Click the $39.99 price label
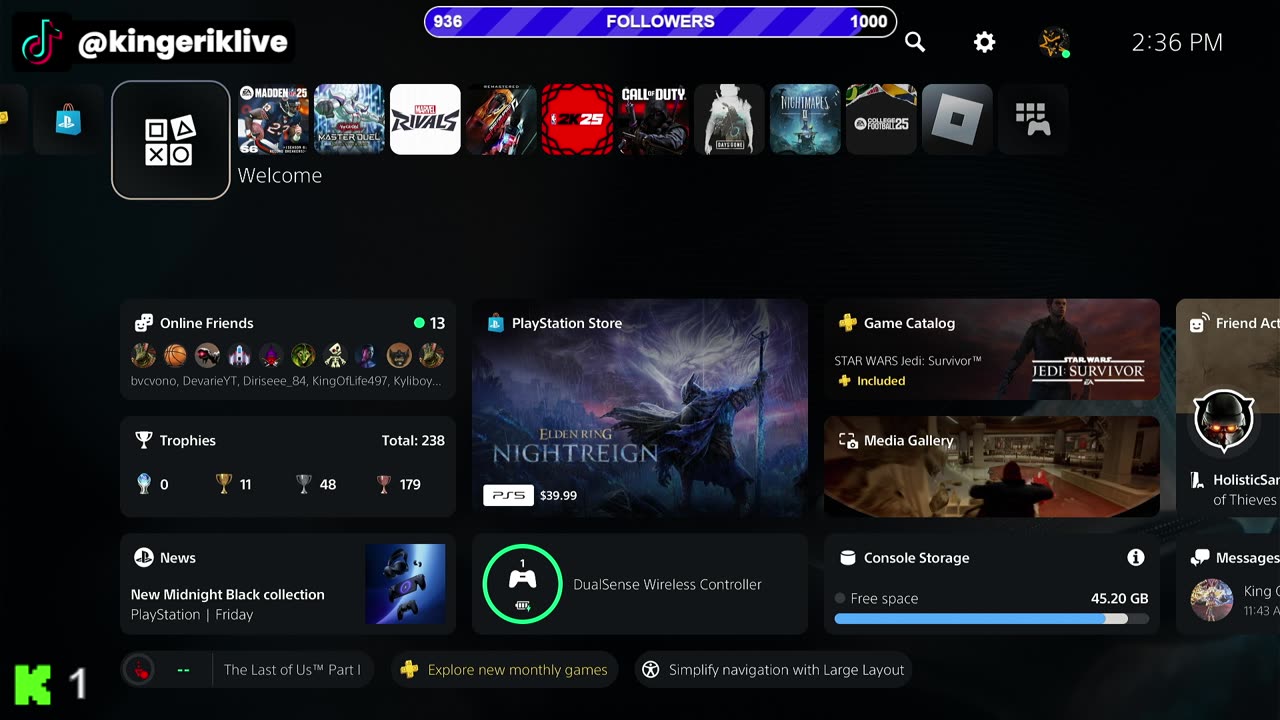Viewport: 1280px width, 720px height. (x=558, y=495)
